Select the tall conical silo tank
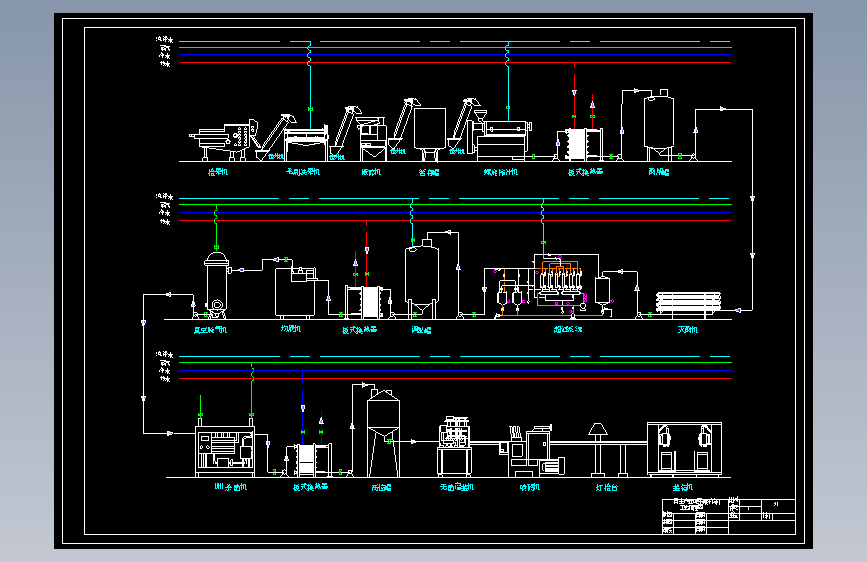Viewport: 867px width, 562px height. (383, 433)
